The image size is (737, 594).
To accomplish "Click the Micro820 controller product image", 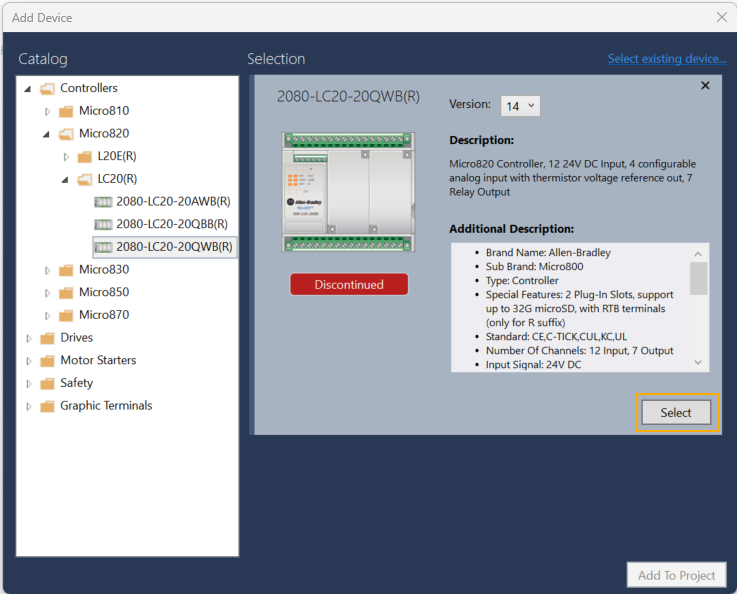I will pyautogui.click(x=348, y=191).
